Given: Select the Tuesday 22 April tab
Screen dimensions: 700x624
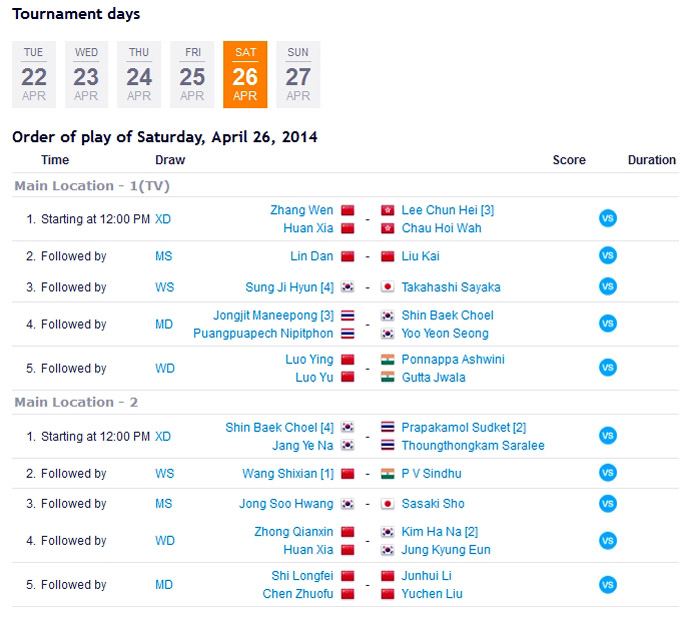Looking at the screenshot, I should [x=34, y=75].
